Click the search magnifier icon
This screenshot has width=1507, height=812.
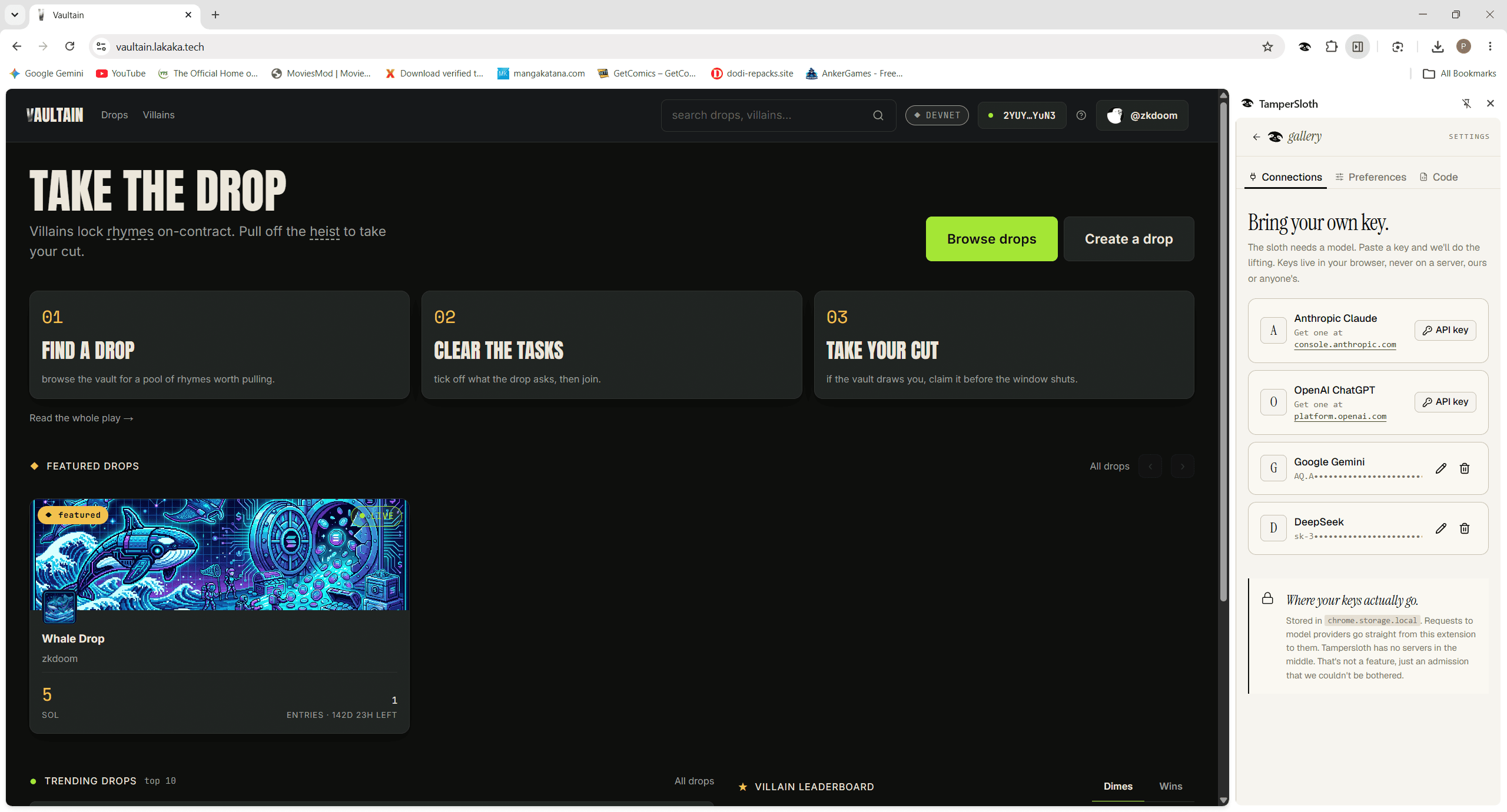pyautogui.click(x=878, y=115)
